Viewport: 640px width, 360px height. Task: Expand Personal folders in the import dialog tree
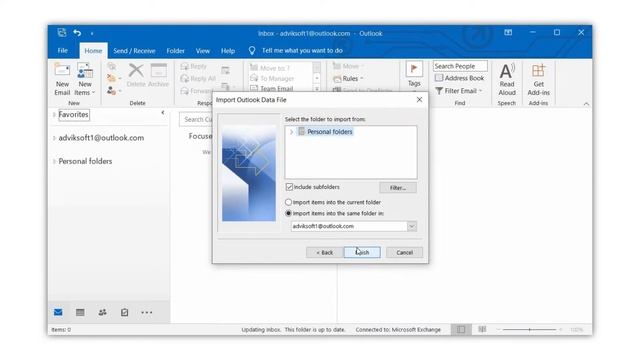click(291, 132)
